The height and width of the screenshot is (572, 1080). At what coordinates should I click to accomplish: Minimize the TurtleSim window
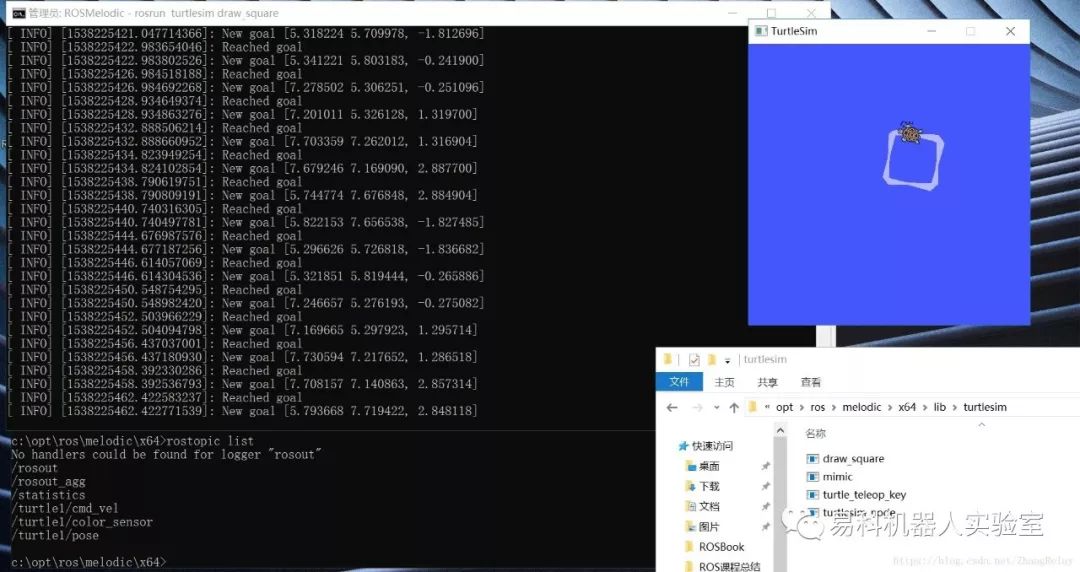click(931, 31)
